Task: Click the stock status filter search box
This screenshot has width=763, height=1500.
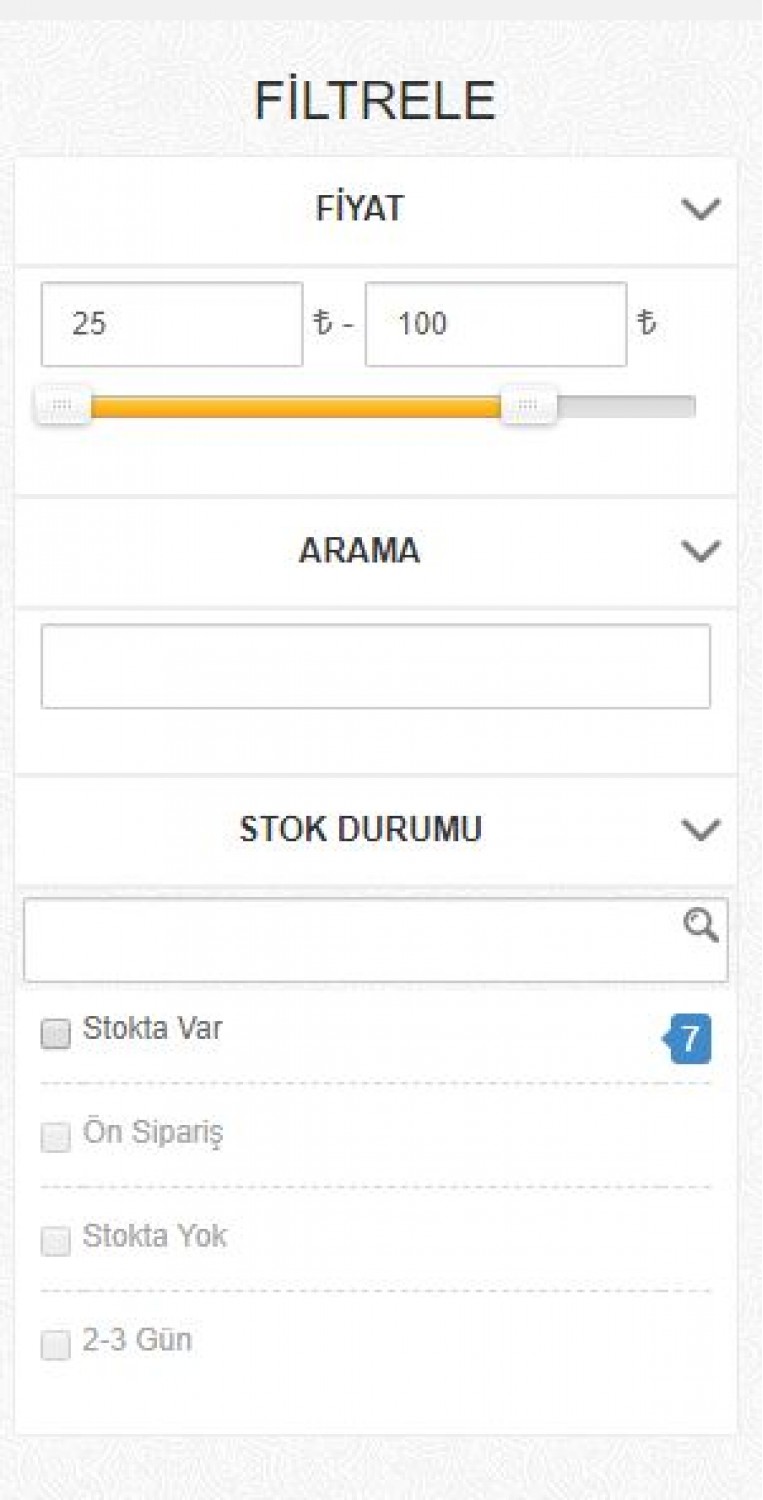Action: point(376,940)
